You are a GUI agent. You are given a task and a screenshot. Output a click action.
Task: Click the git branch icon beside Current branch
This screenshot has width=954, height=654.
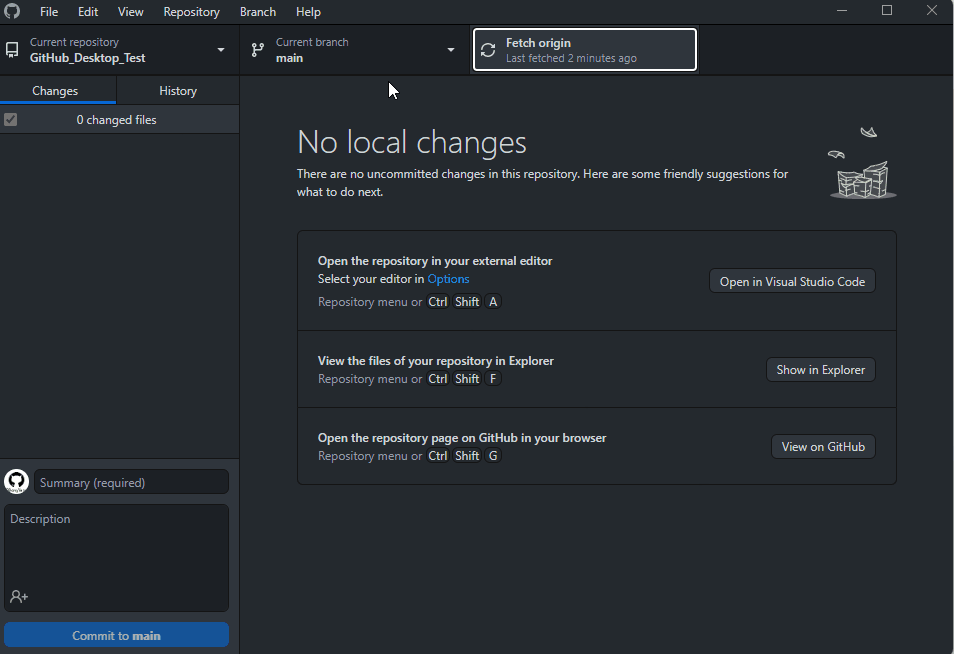(x=258, y=50)
